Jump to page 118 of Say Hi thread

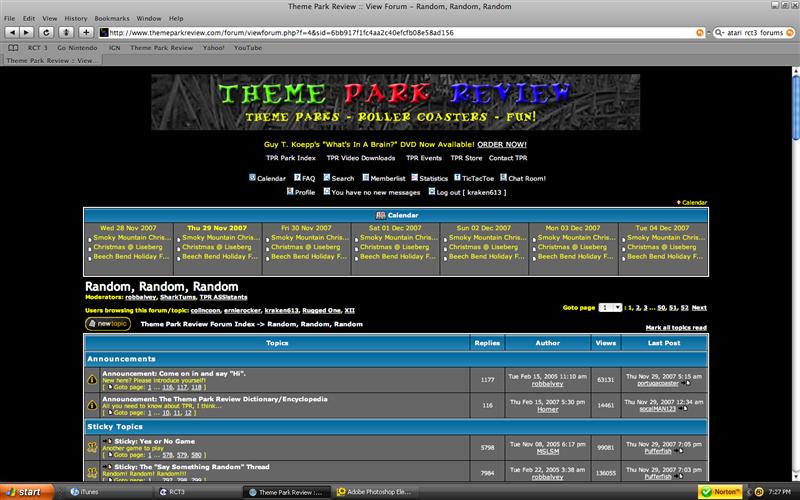196,387
